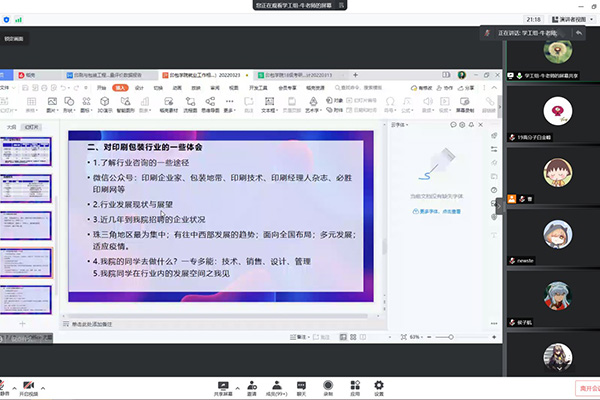Open the 设置 settings gear icon

(x=379, y=384)
